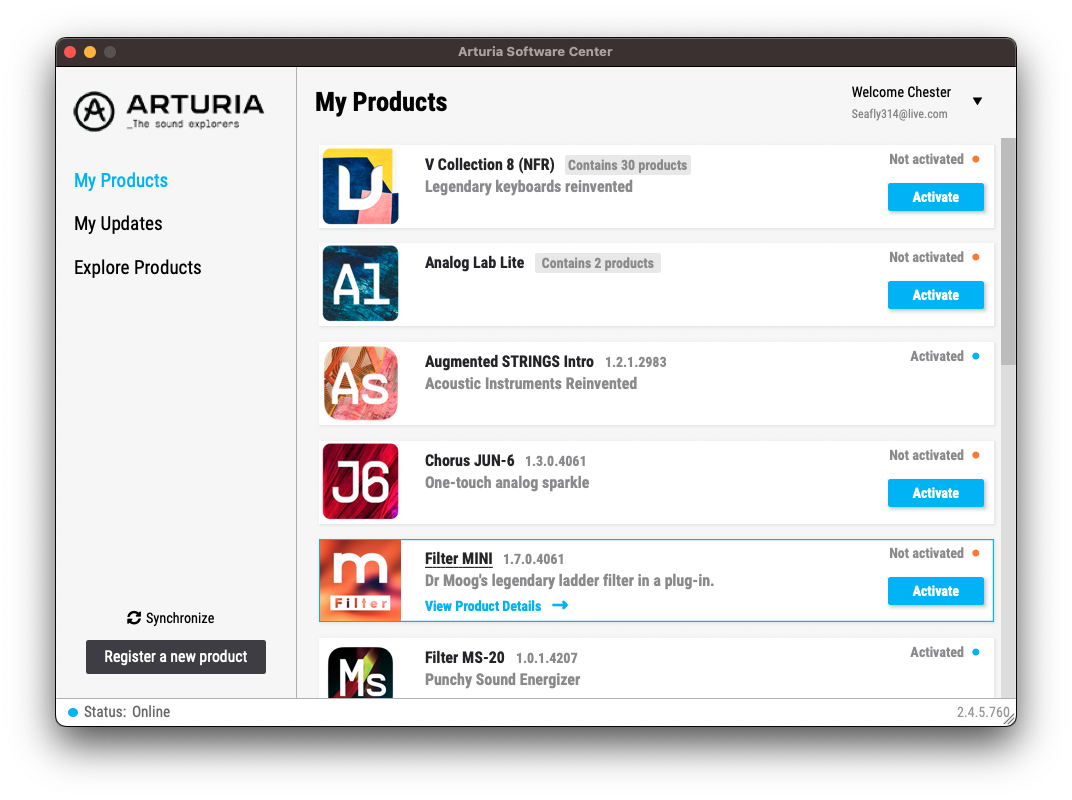Select the Chorus JUN-6 J6 icon

[x=360, y=481]
